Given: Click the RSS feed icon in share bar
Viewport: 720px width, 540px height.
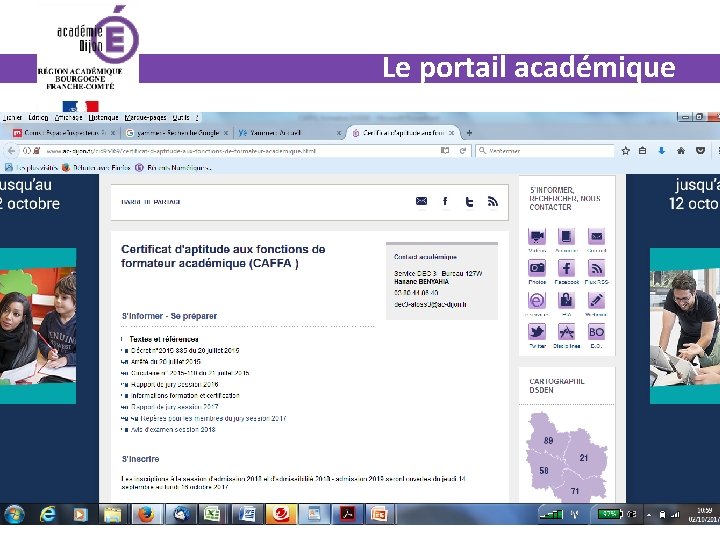Looking at the screenshot, I should coord(493,201).
